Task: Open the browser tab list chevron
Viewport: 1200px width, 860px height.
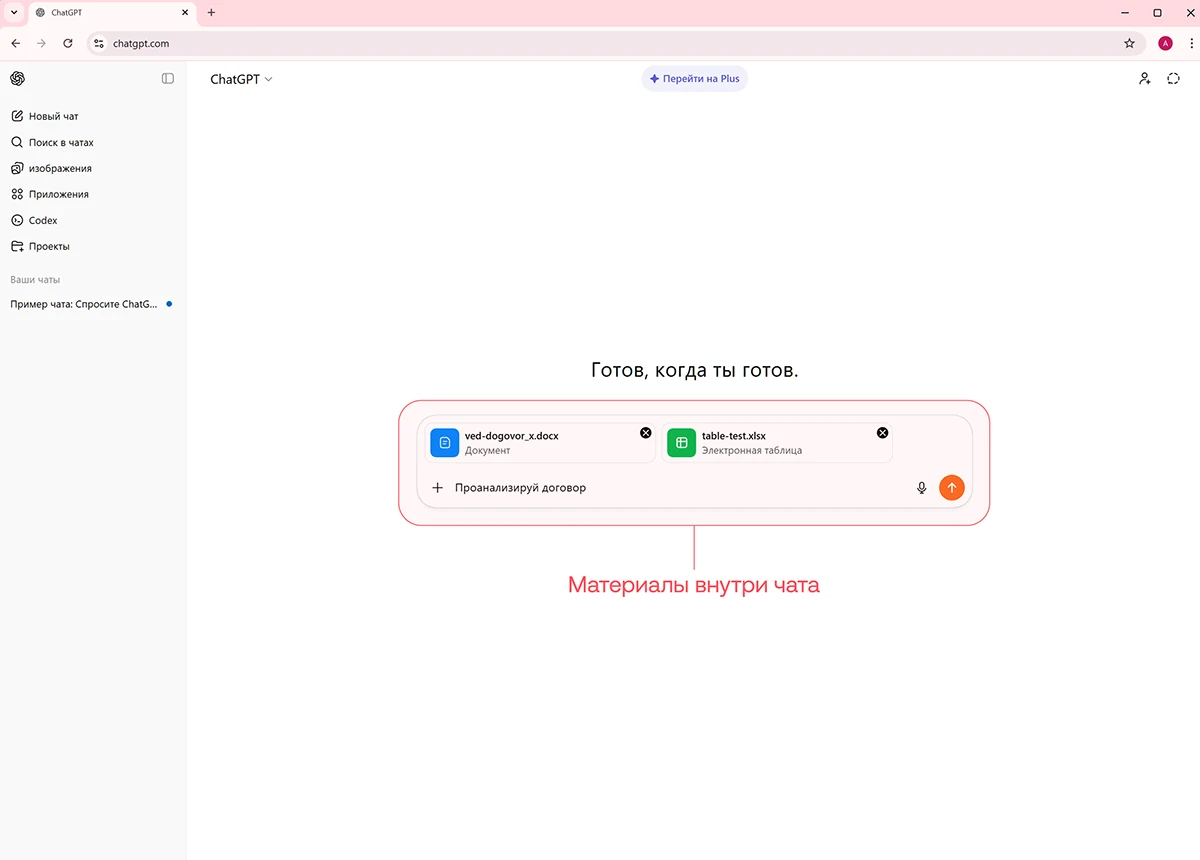Action: click(x=14, y=13)
